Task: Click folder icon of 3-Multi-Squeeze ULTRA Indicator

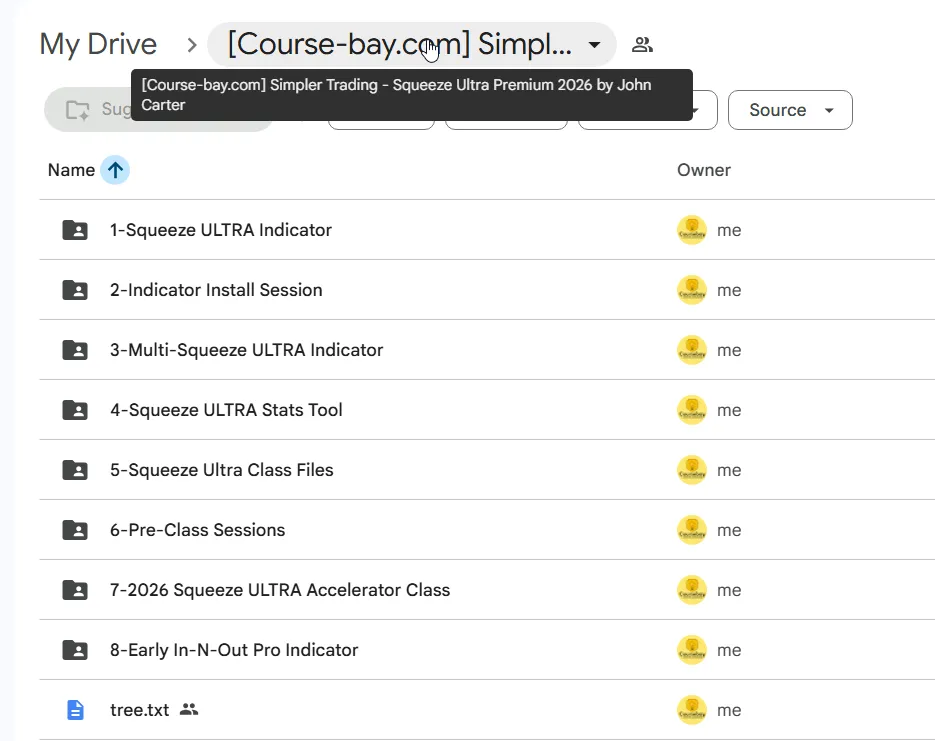Action: (x=75, y=350)
